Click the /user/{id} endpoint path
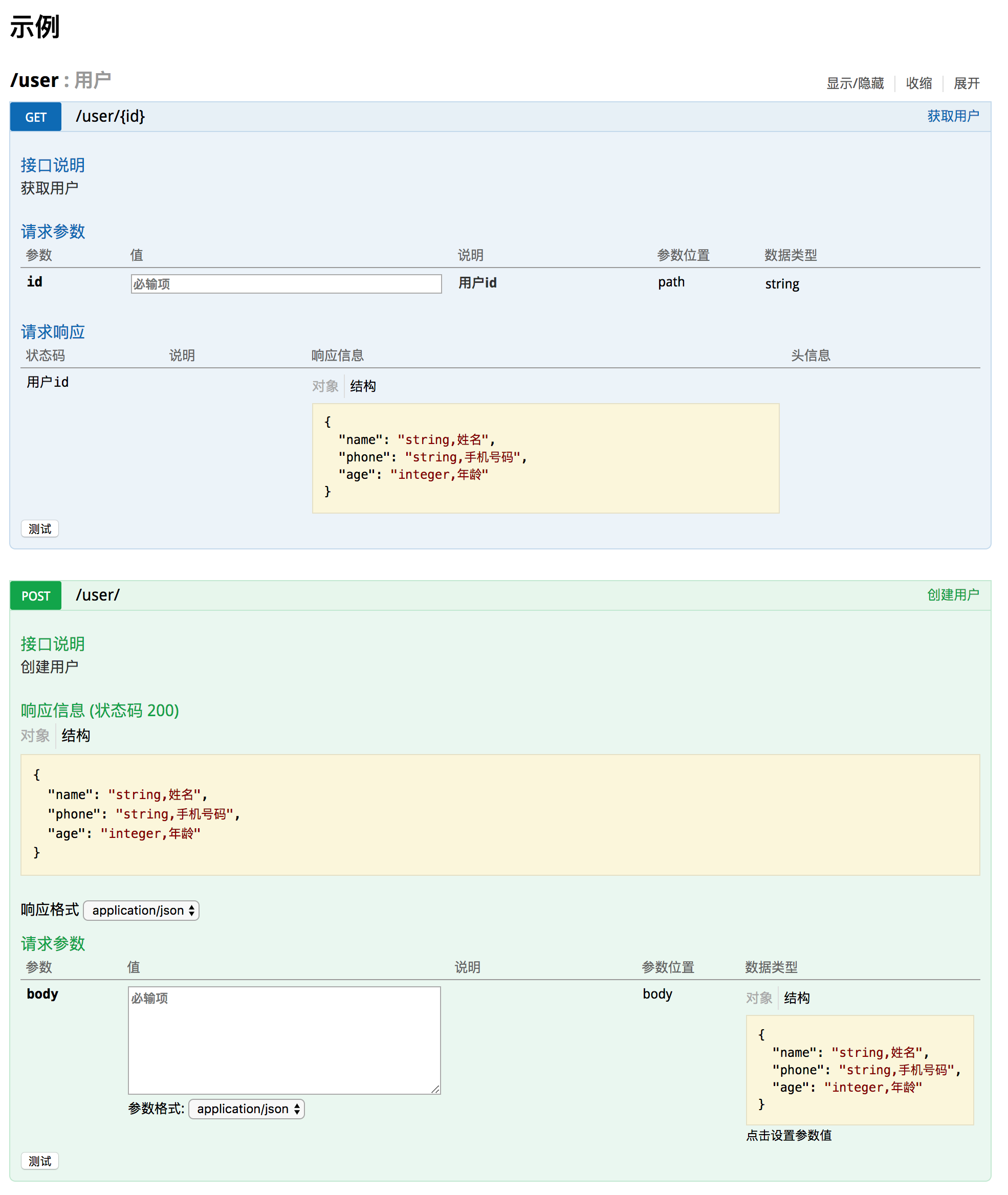 pos(111,117)
